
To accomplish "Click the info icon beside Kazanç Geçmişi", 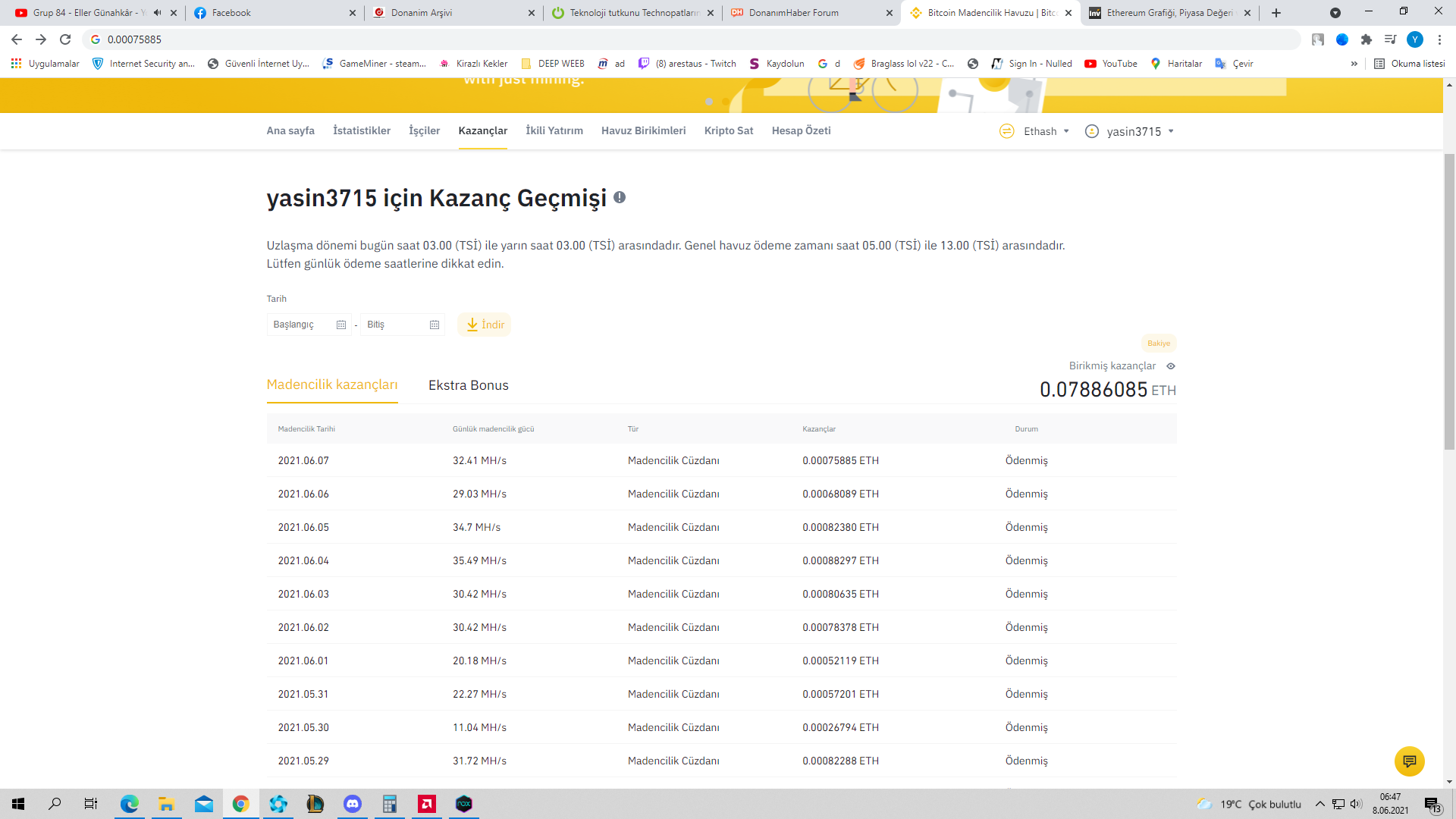I will pyautogui.click(x=620, y=198).
